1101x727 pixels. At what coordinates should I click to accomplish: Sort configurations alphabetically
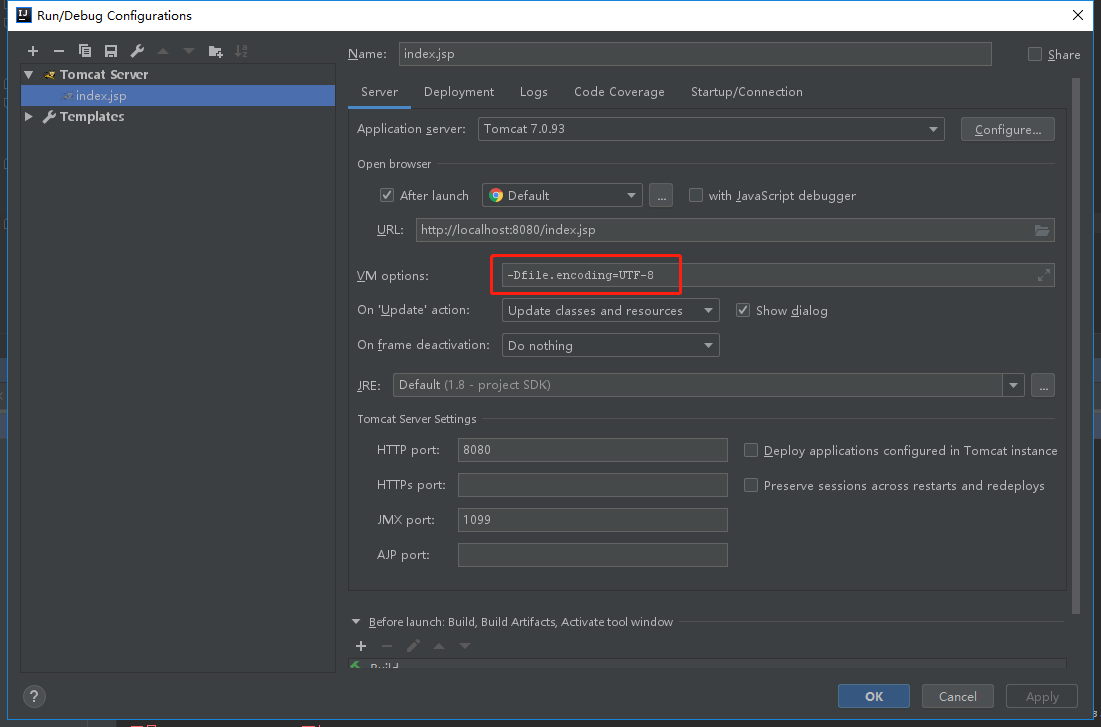click(x=241, y=51)
